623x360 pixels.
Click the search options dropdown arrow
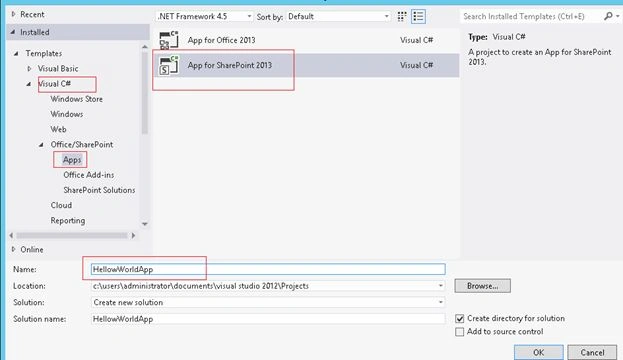[x=617, y=16]
